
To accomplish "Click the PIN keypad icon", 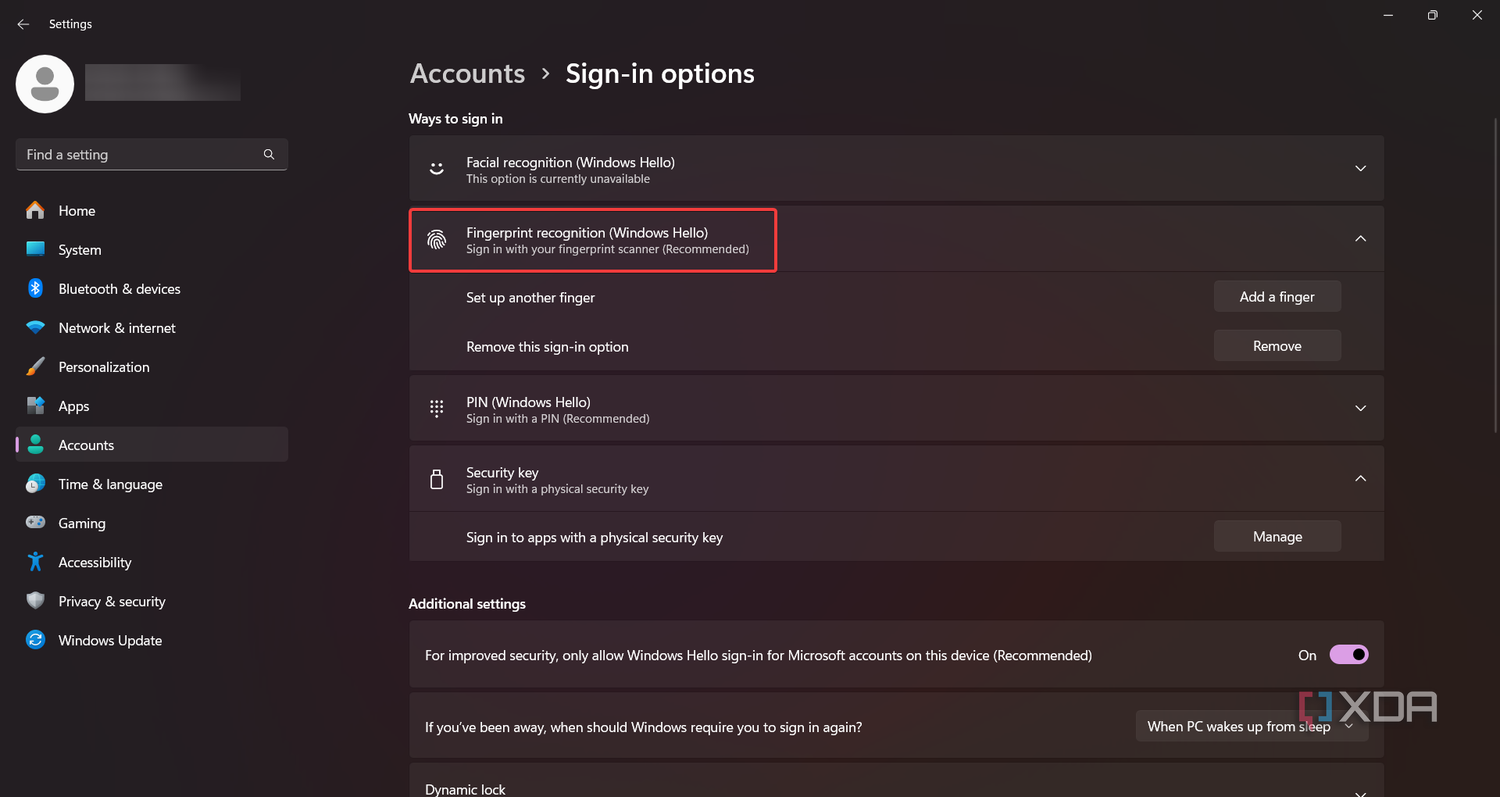I will click(437, 408).
